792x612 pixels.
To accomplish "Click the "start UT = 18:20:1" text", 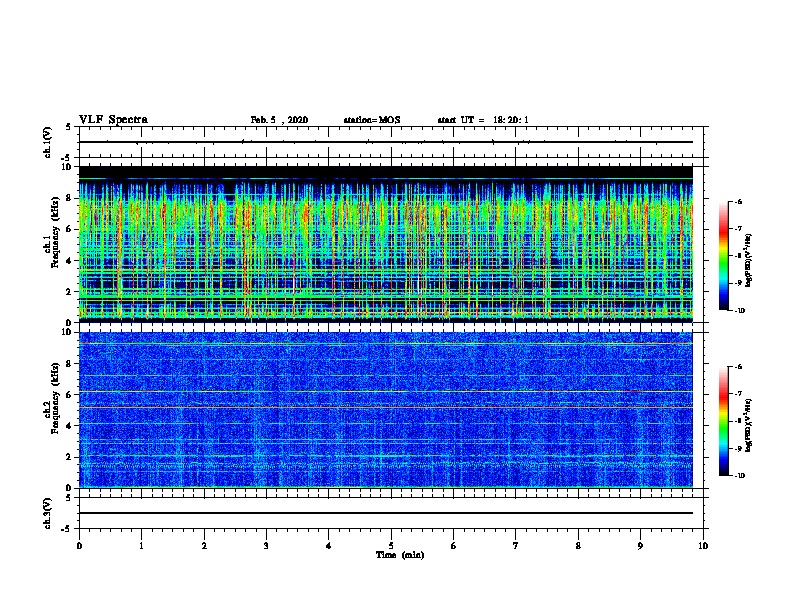I will [x=483, y=120].
